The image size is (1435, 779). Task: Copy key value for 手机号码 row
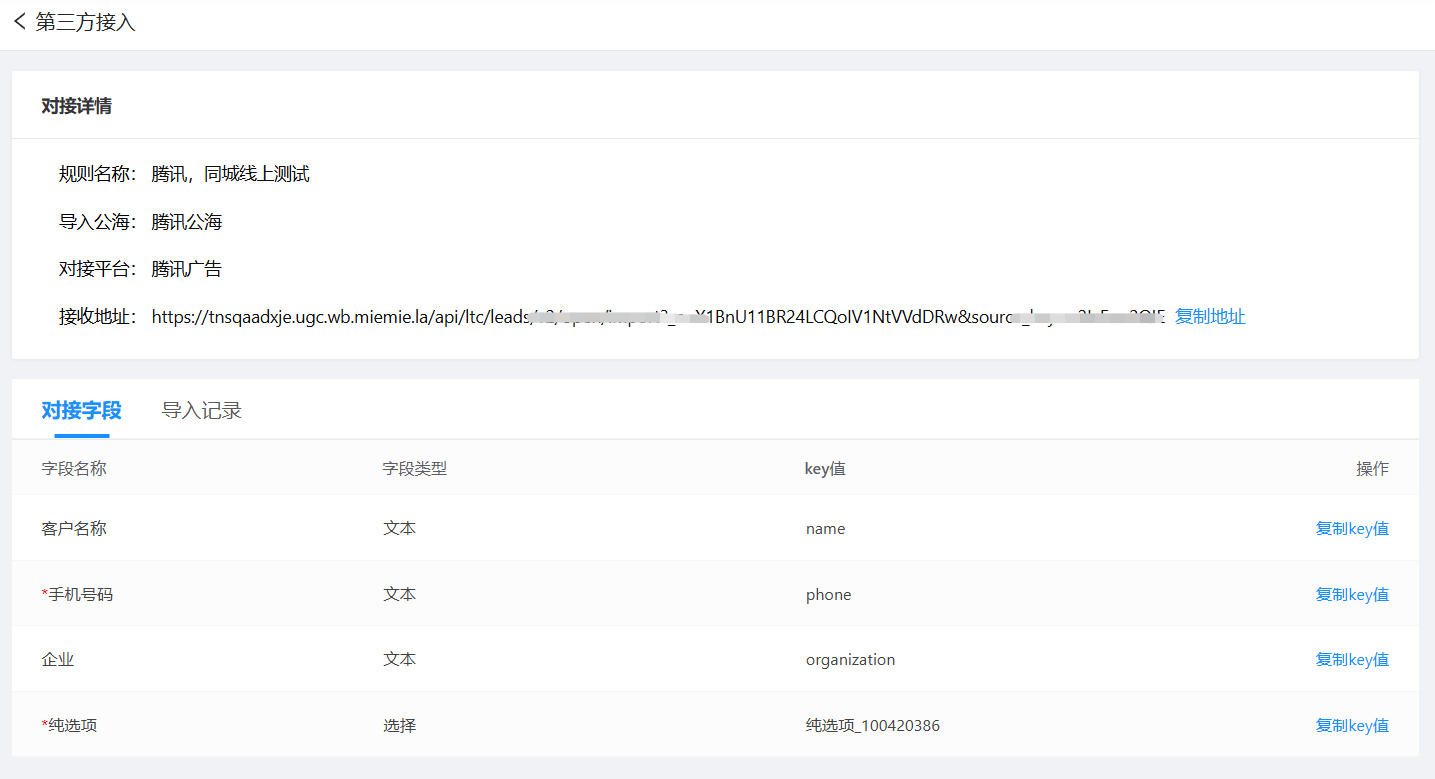[1351, 595]
